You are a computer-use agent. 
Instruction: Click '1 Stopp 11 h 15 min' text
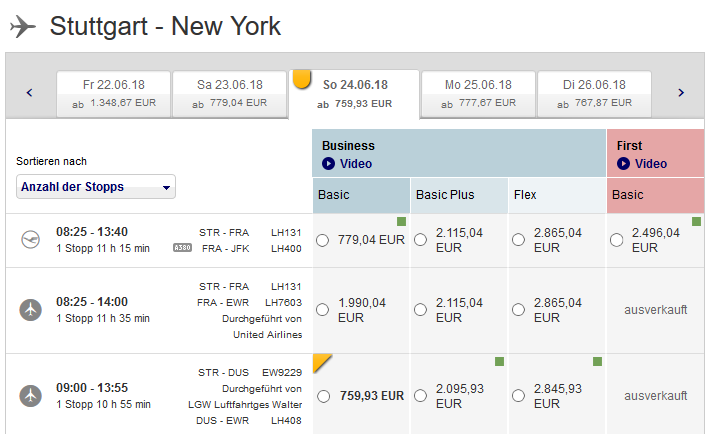click(103, 248)
